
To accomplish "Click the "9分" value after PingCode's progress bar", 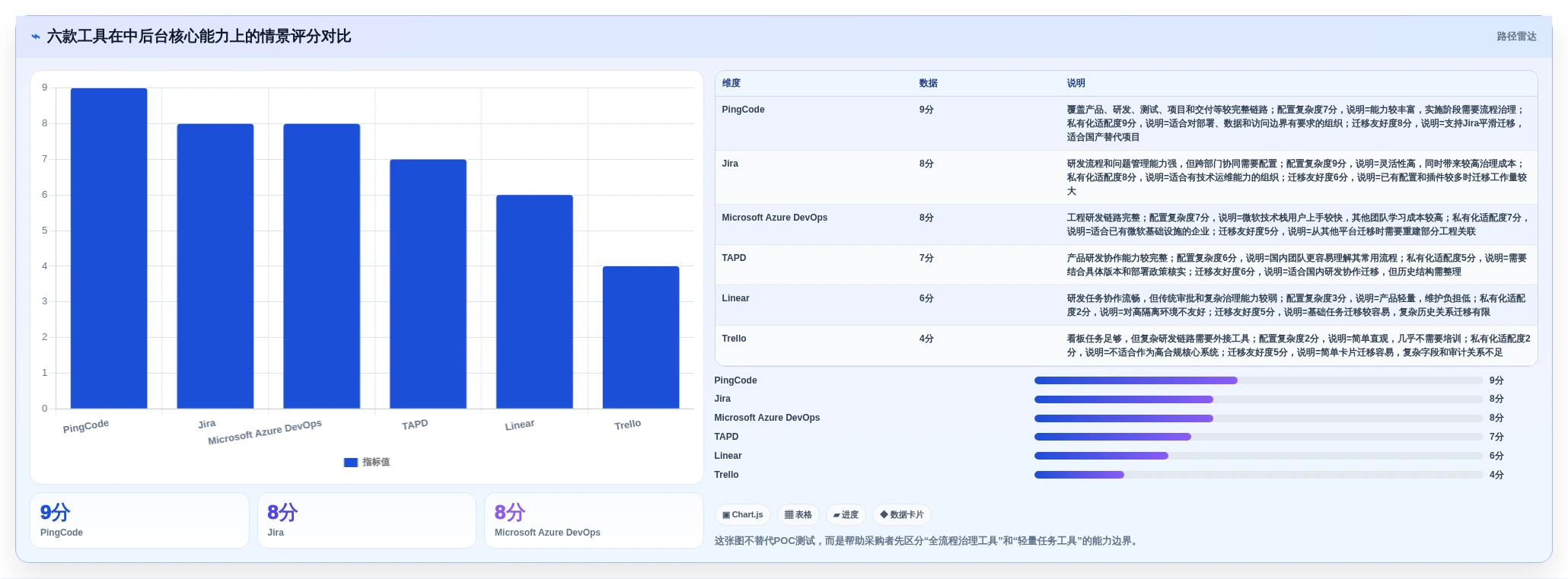I will tap(1496, 380).
